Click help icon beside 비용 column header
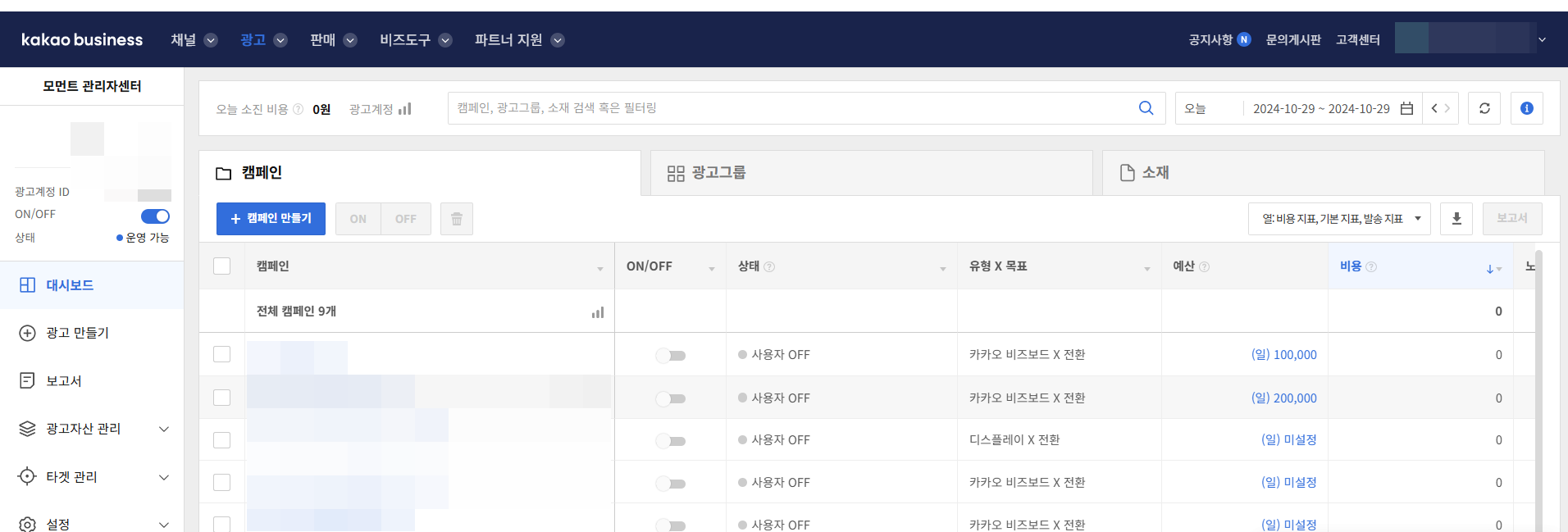The width and height of the screenshot is (1568, 532). coord(1371,266)
